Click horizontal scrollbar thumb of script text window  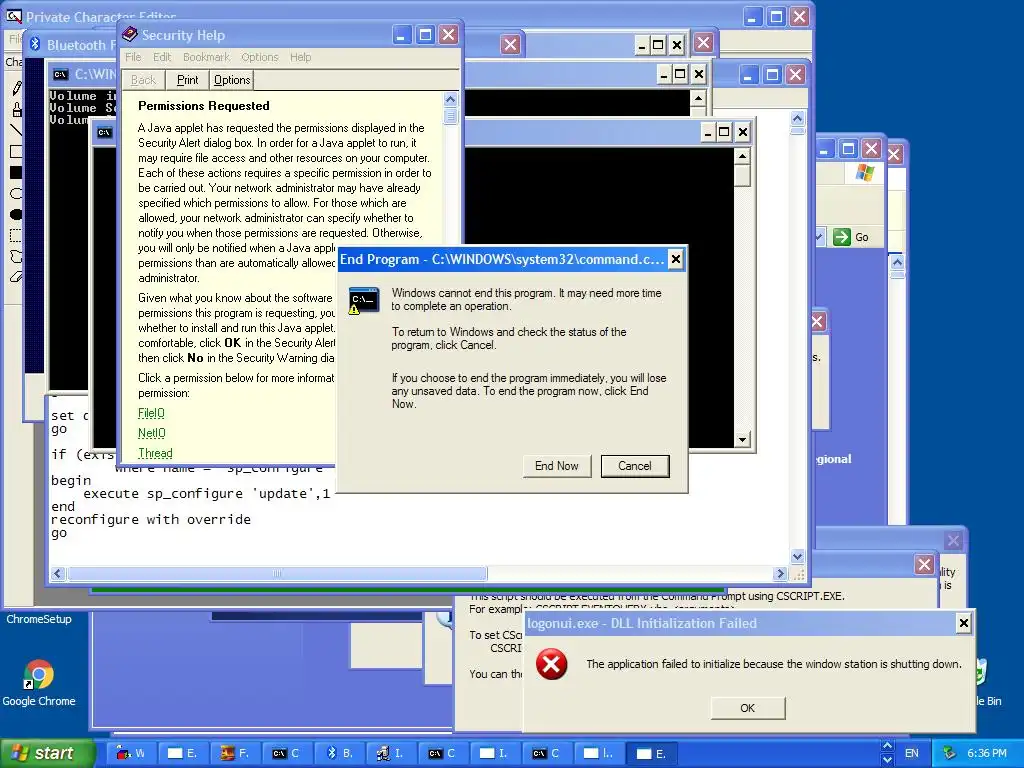point(277,573)
